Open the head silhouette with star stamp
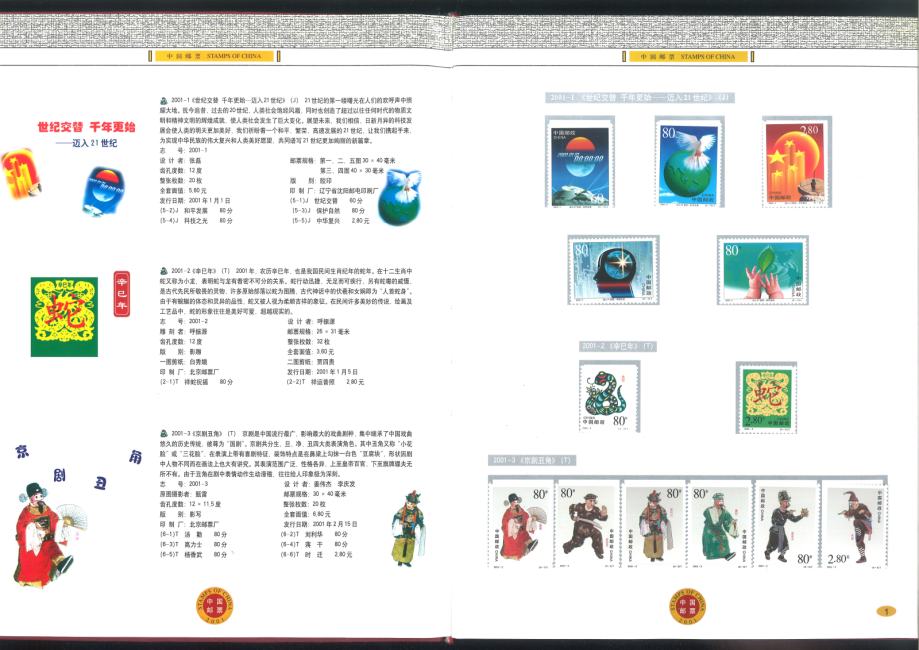Viewport: 919px width, 650px height. (613, 269)
